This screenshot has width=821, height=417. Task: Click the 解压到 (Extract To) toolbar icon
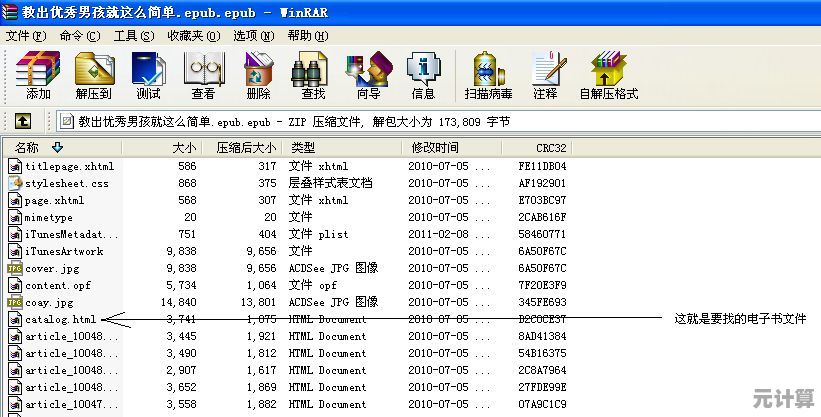(94, 76)
